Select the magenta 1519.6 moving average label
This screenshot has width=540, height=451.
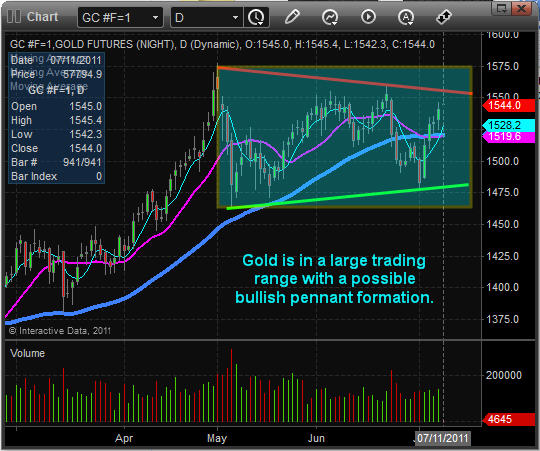[509, 137]
